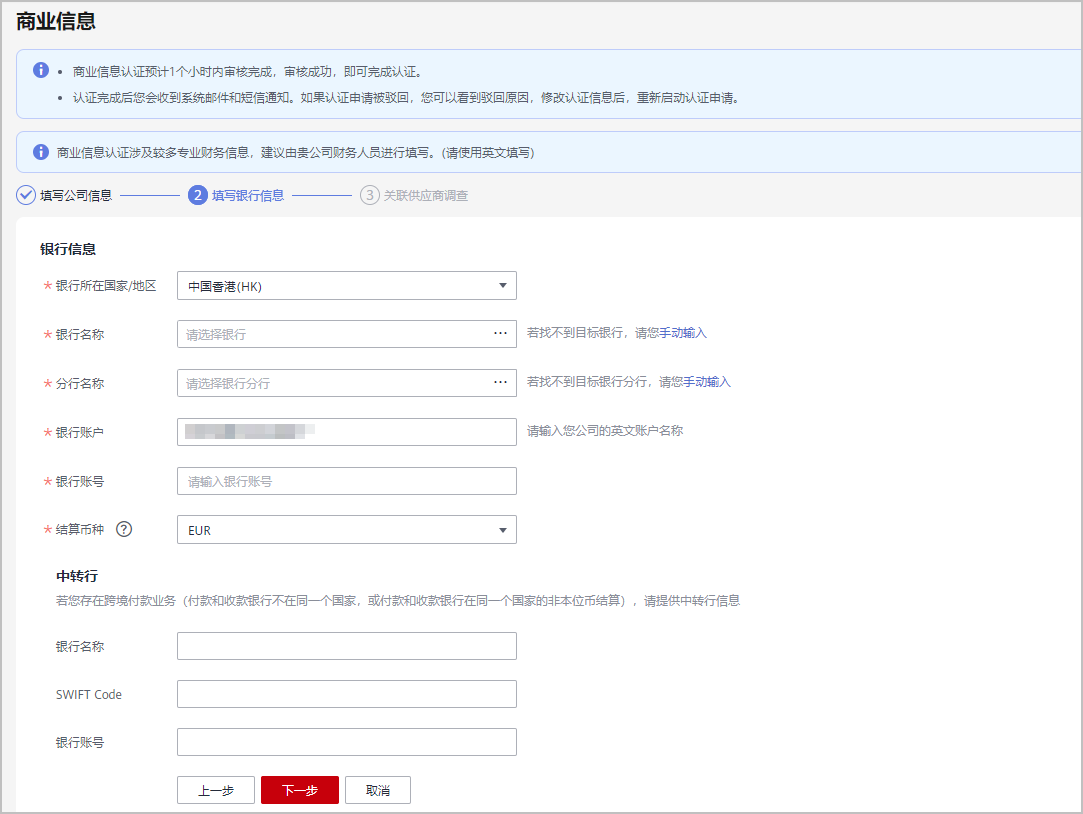Click the 请输入银行账号 input field
The image size is (1083, 814).
point(347,481)
